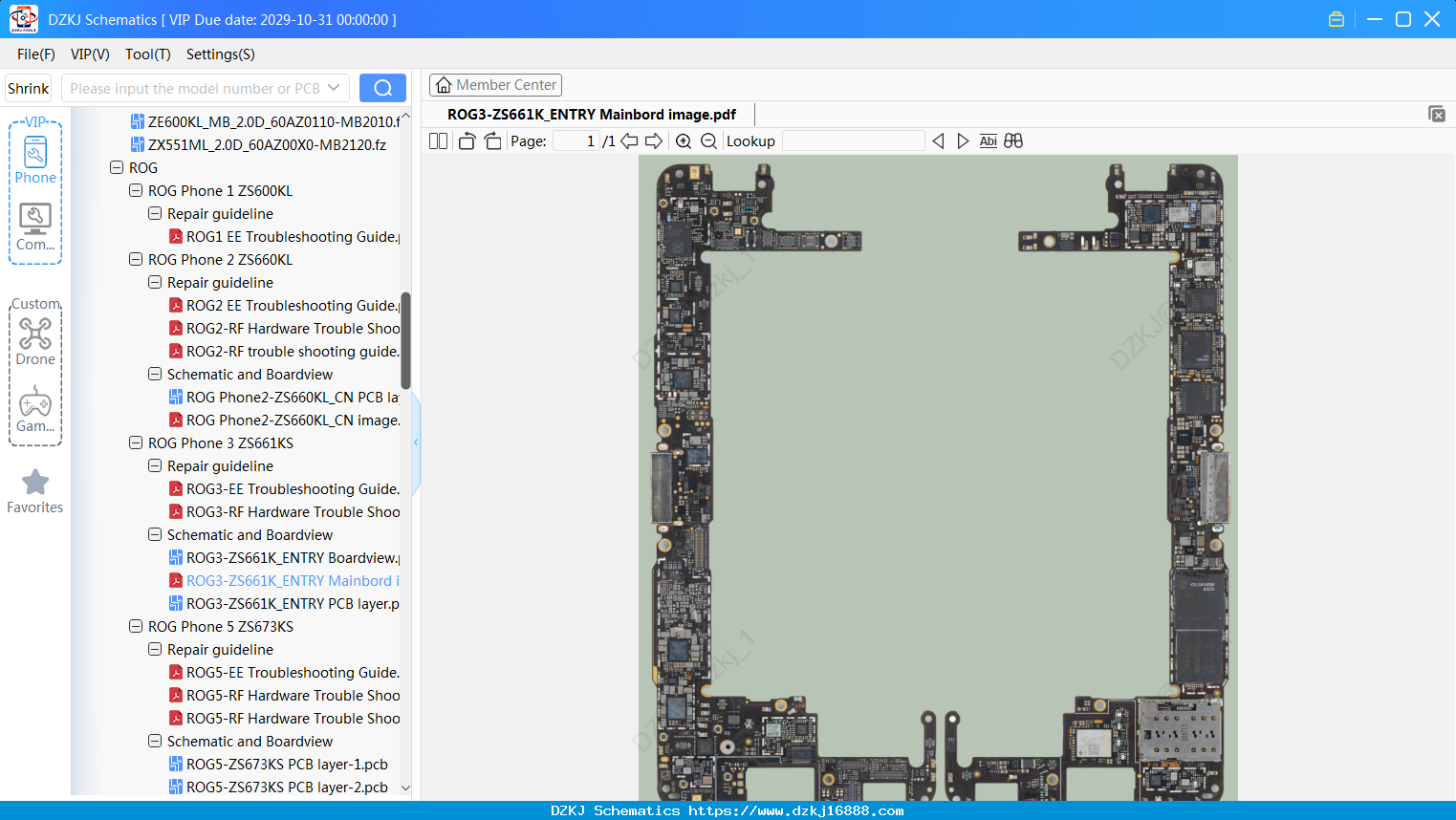
Task: Click the Lookup text field
Action: 854,141
